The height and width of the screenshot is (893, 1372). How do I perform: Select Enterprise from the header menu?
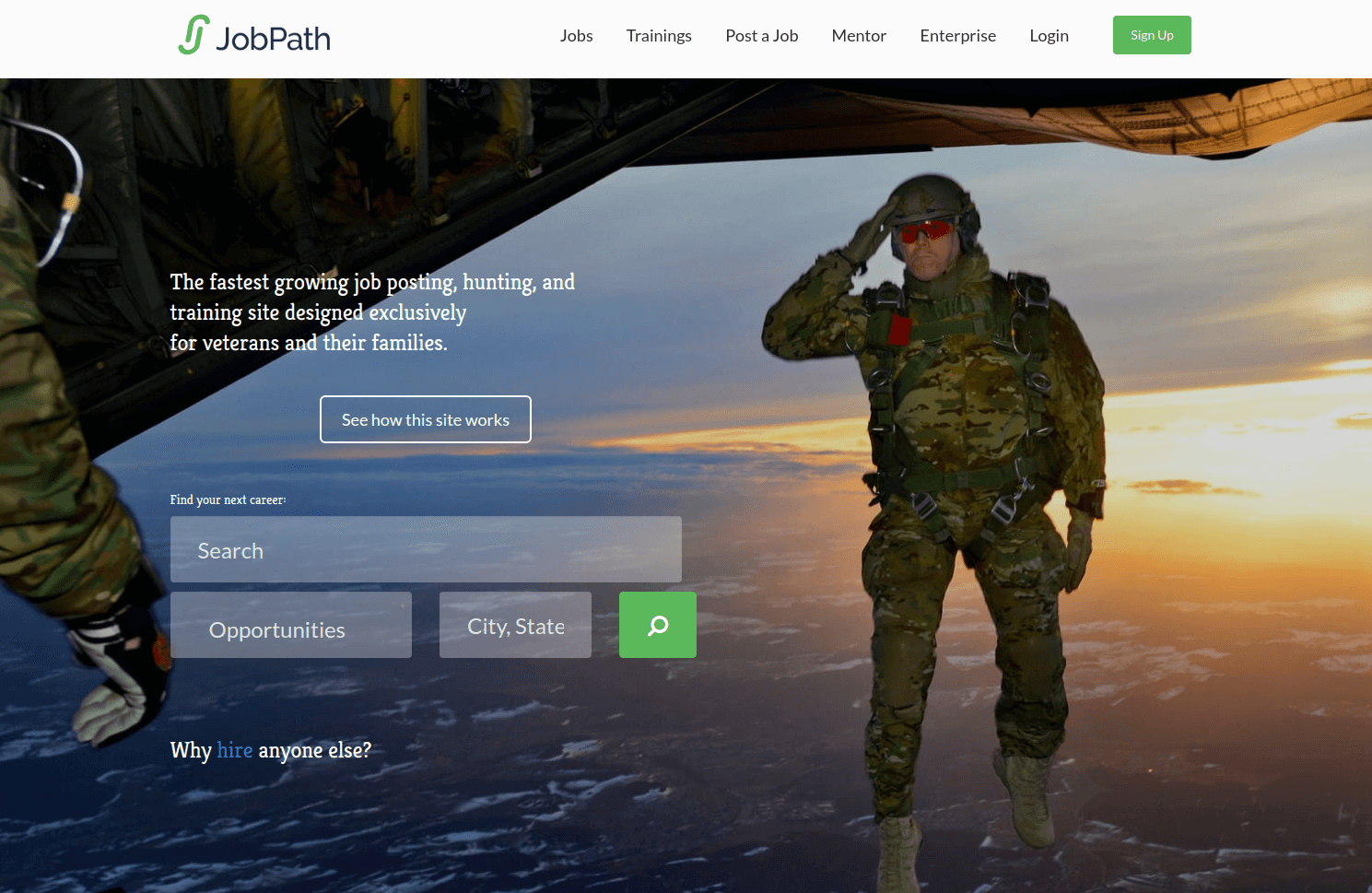pos(957,36)
